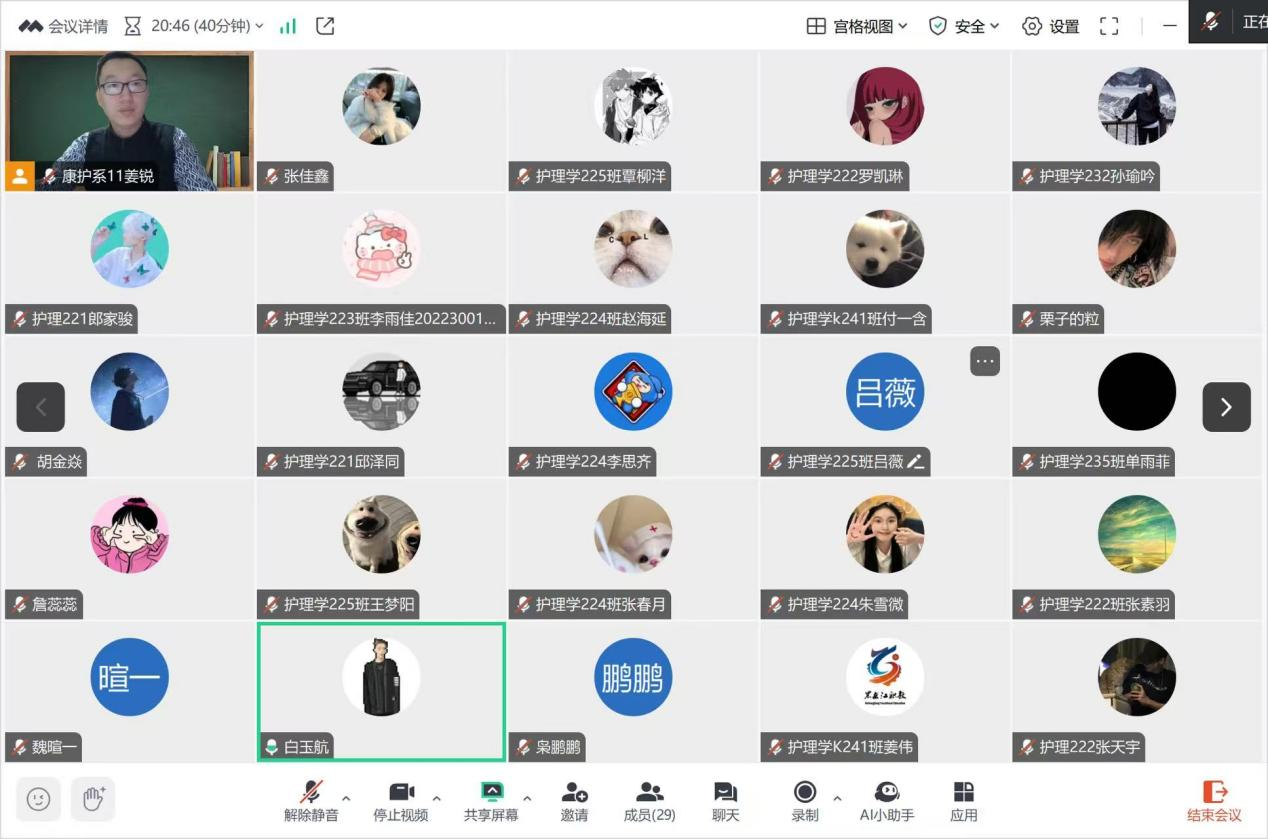Go to next page of participants
Image resolution: width=1268 pixels, height=839 pixels.
[1226, 407]
